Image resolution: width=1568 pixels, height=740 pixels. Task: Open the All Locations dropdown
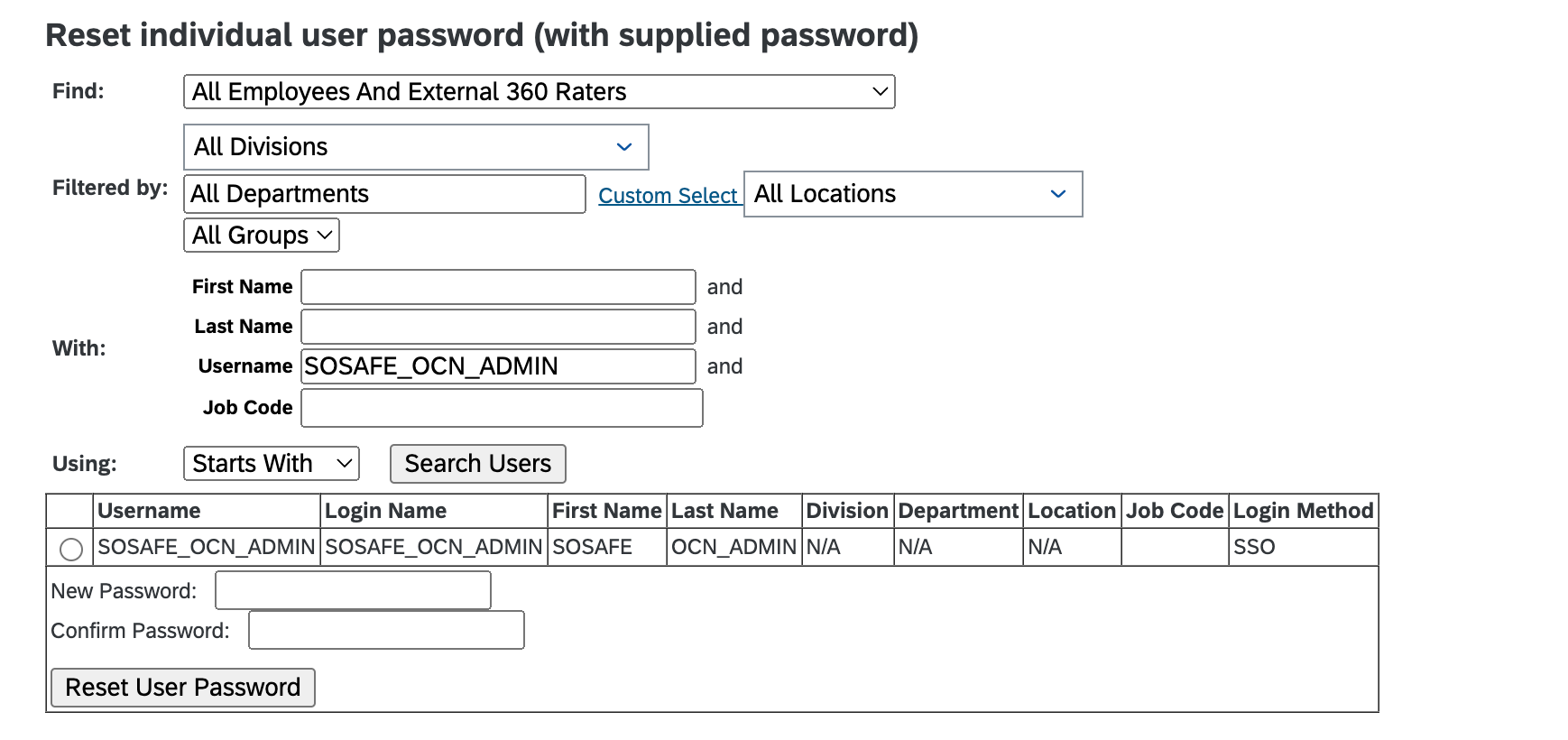(x=912, y=194)
